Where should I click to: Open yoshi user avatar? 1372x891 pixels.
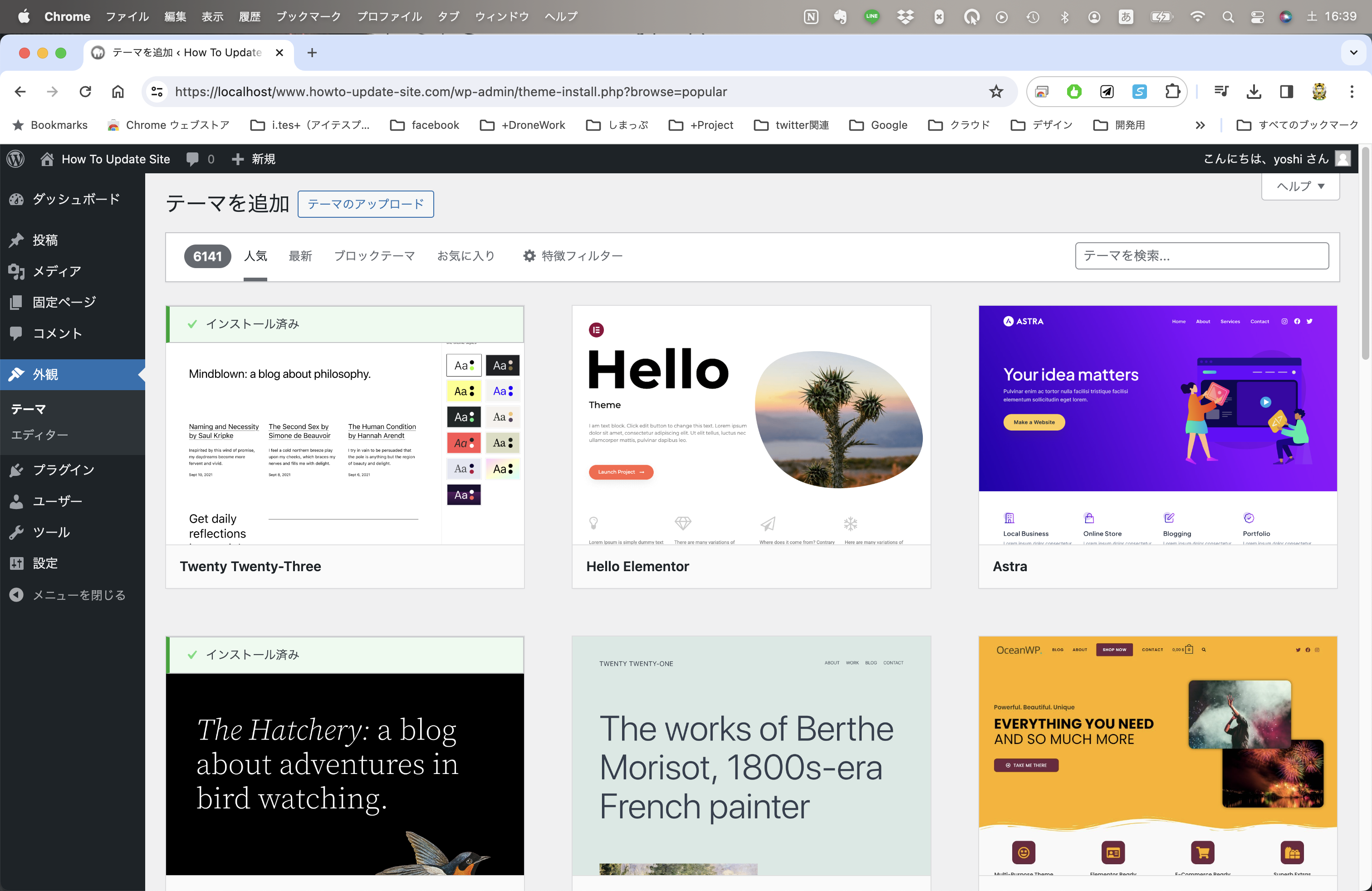pyautogui.click(x=1343, y=159)
